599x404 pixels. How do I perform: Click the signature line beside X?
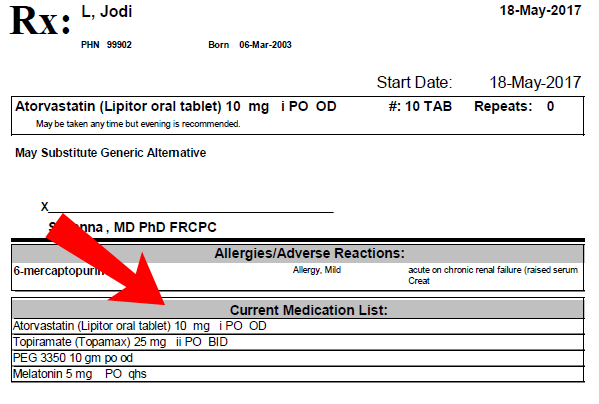point(191,211)
